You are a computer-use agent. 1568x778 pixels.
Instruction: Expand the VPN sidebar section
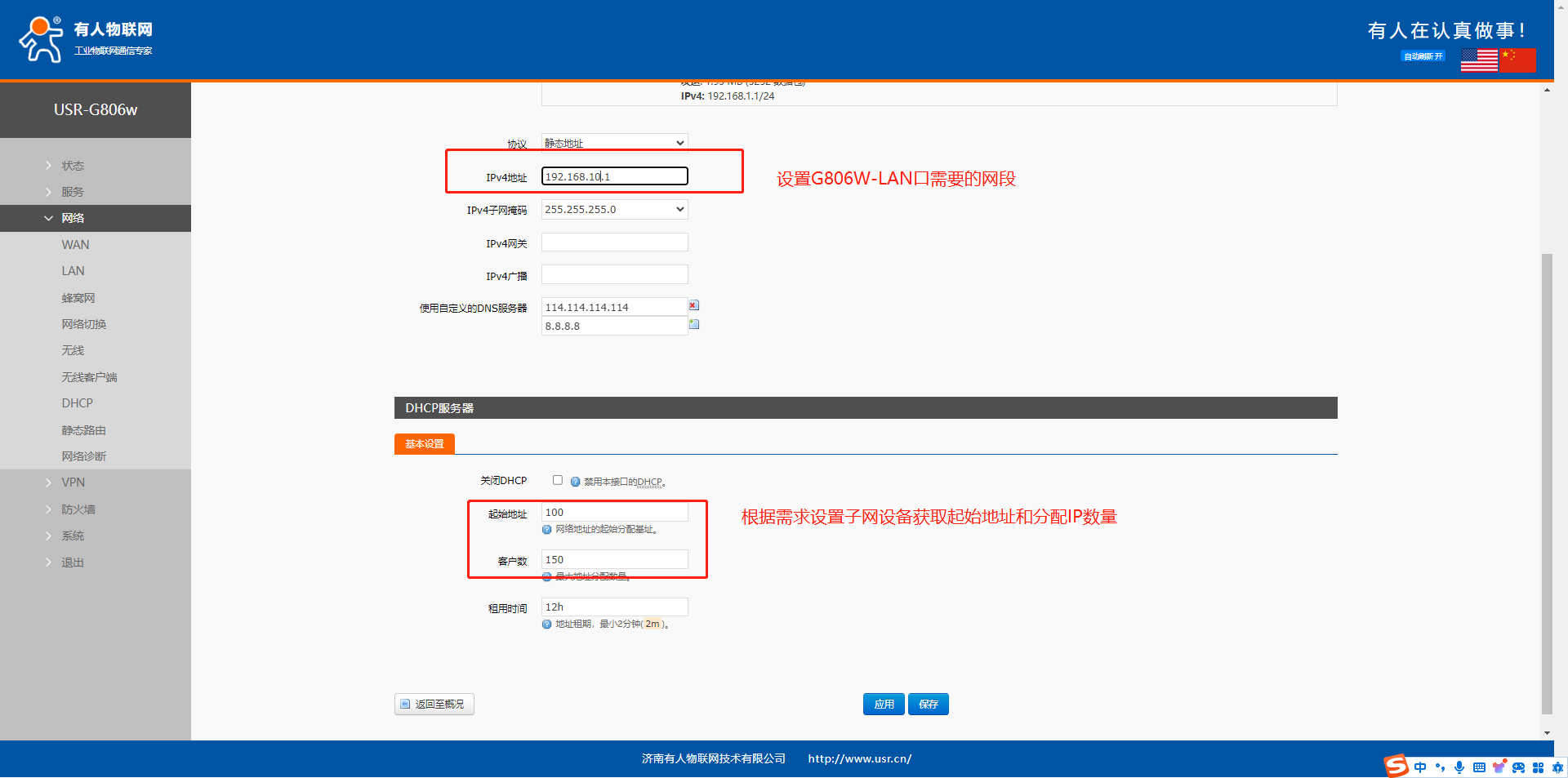pyautogui.click(x=73, y=482)
